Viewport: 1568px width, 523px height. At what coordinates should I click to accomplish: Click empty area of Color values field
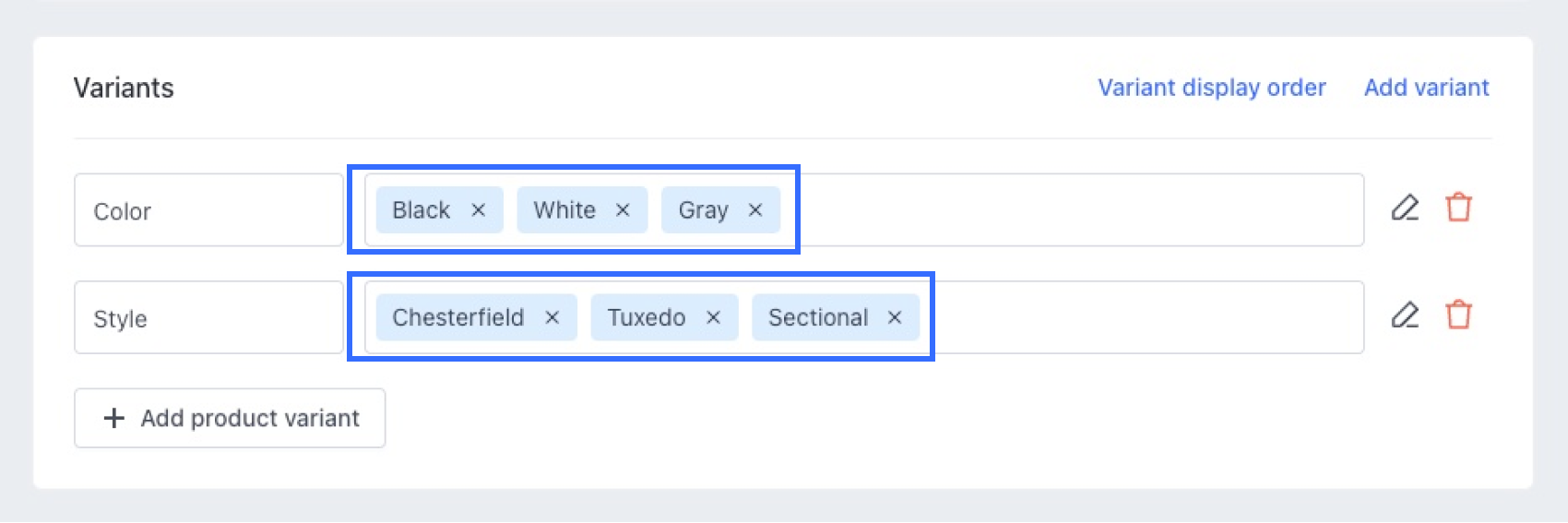click(x=1079, y=210)
